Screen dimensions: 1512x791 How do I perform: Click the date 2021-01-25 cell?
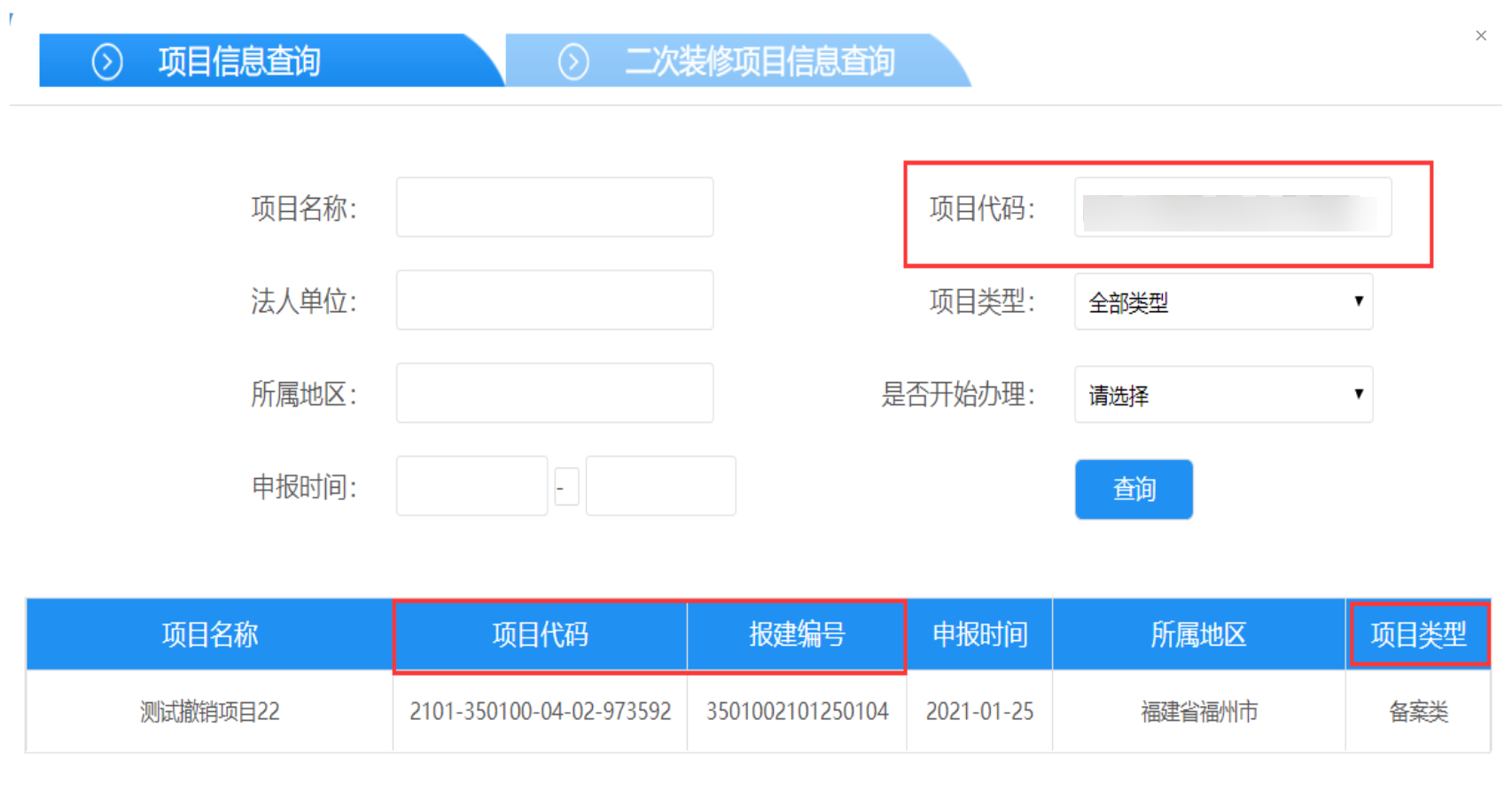[979, 711]
